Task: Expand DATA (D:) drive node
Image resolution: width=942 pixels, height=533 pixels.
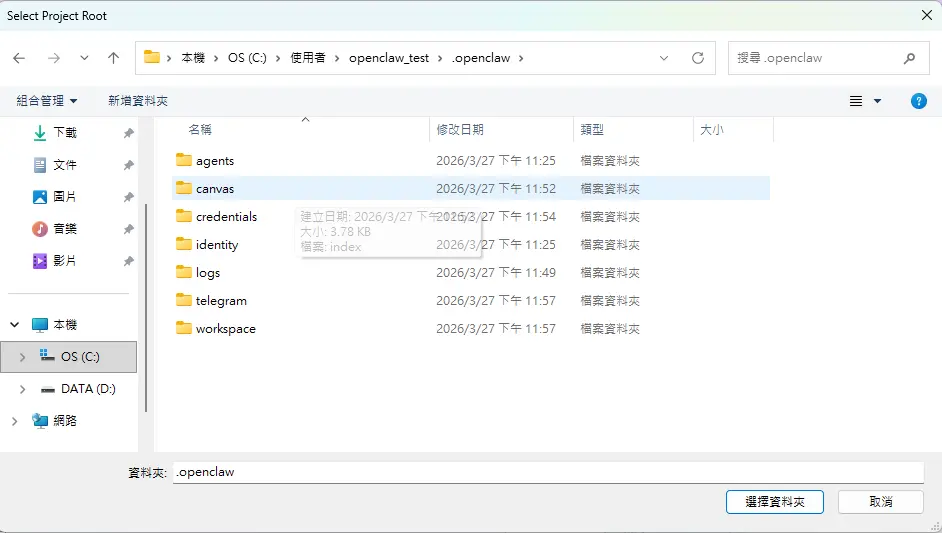Action: point(22,389)
